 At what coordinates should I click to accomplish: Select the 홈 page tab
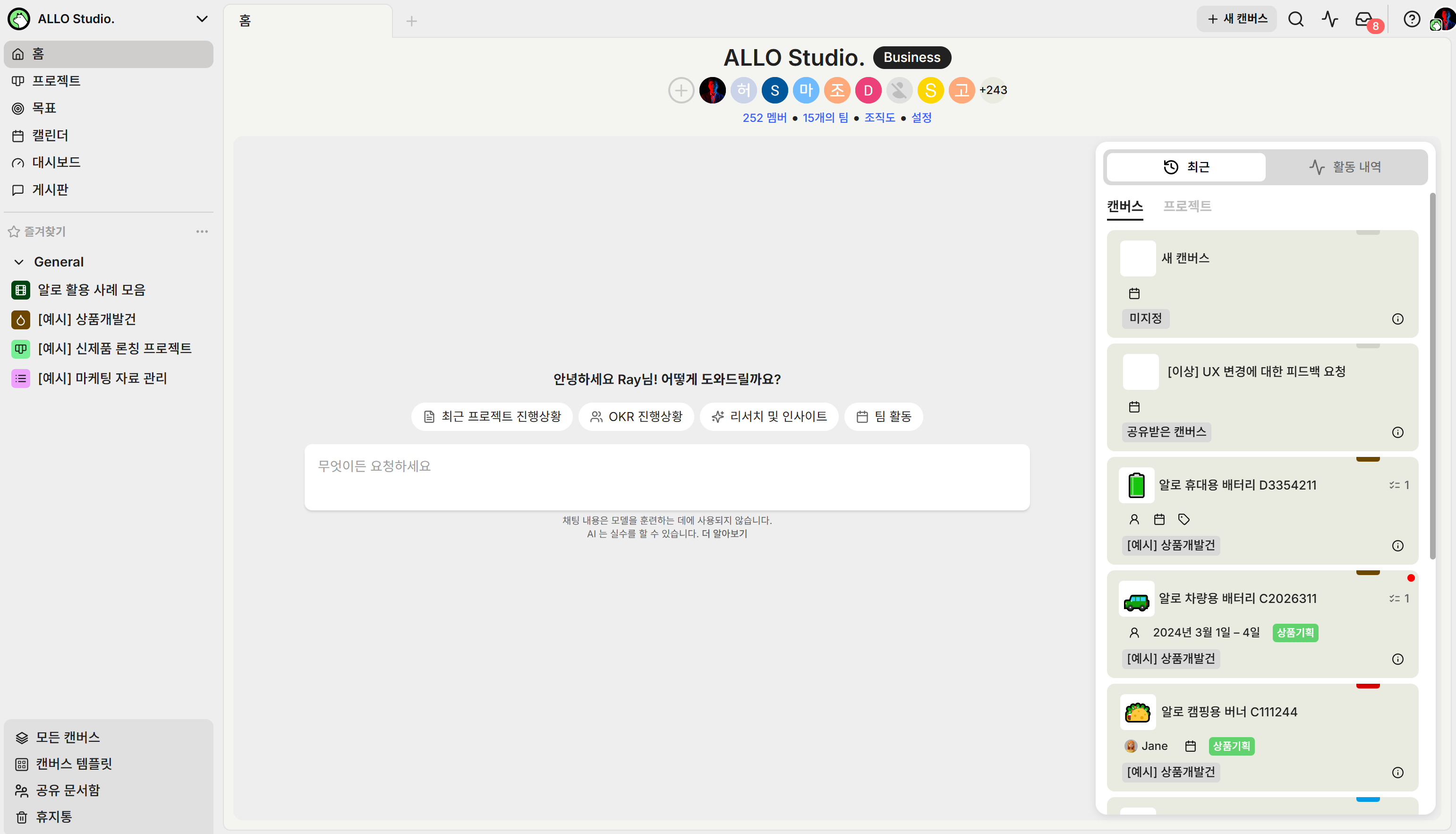(308, 21)
